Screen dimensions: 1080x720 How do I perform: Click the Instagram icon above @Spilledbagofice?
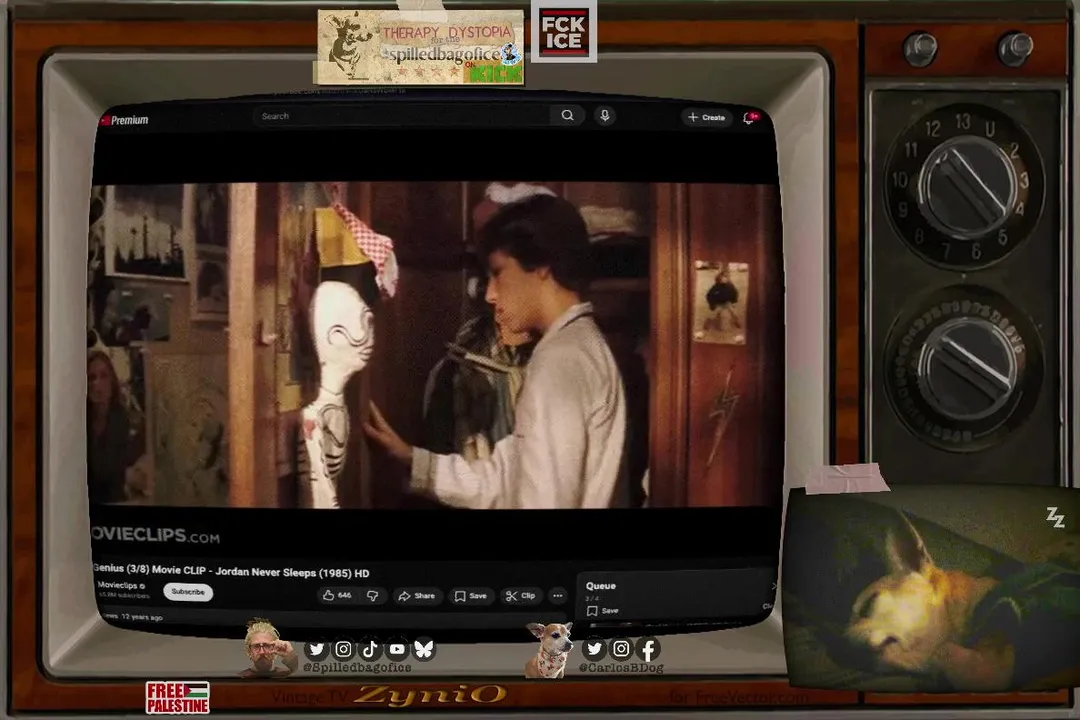(343, 649)
